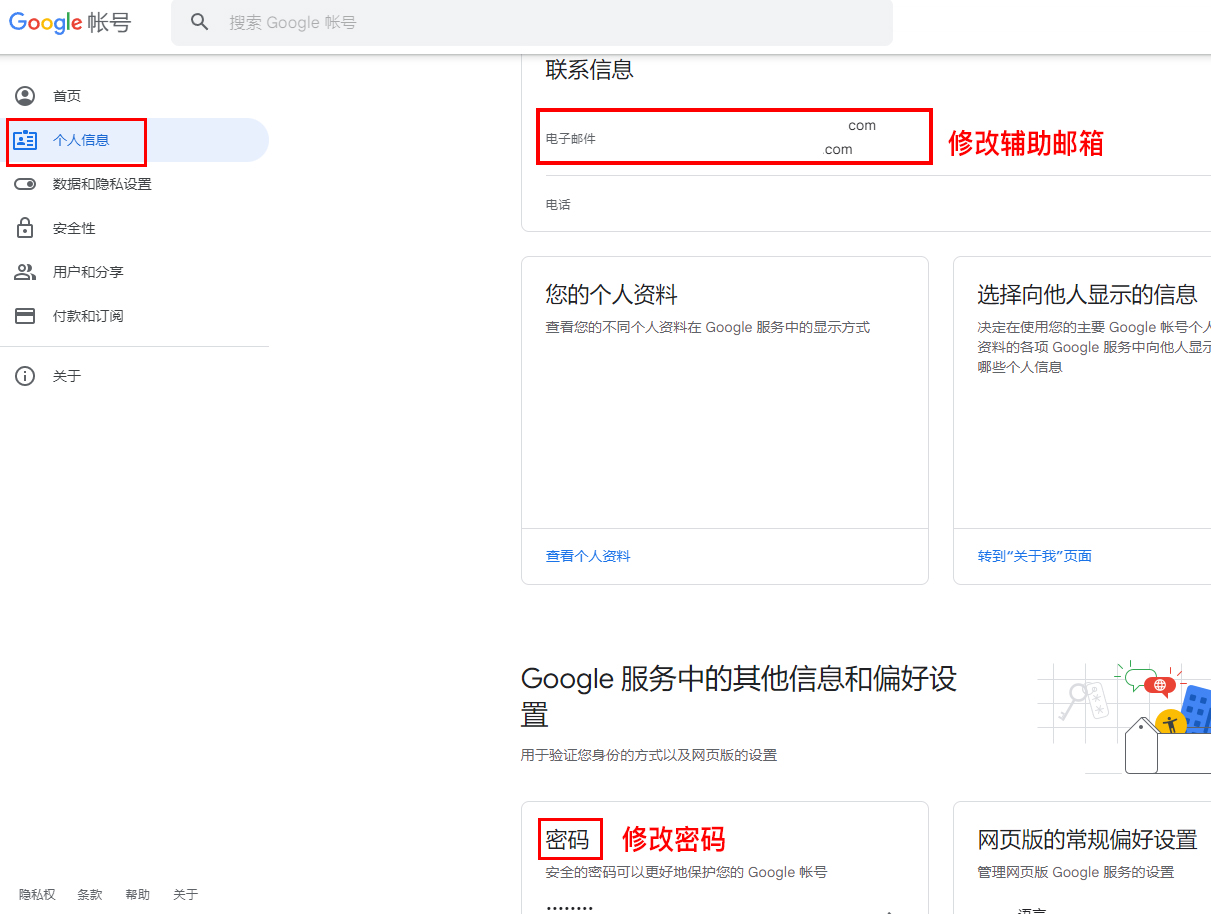Click the 隐私权 footer link
Viewport: 1211px width, 914px height.
click(37, 895)
